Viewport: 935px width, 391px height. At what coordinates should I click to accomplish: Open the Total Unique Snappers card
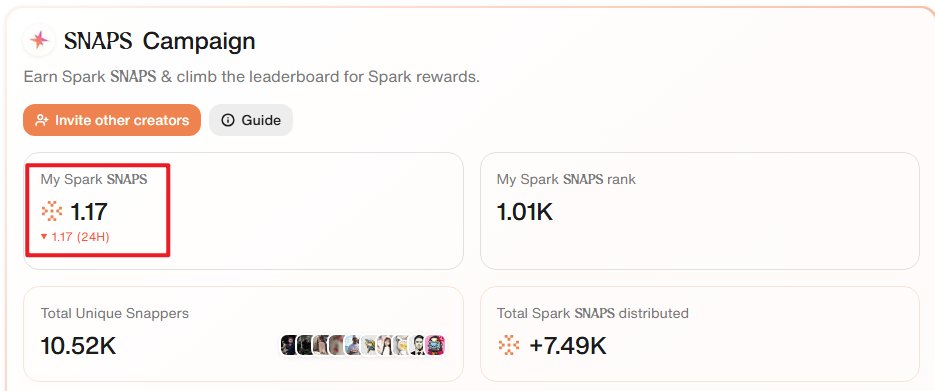pos(243,334)
